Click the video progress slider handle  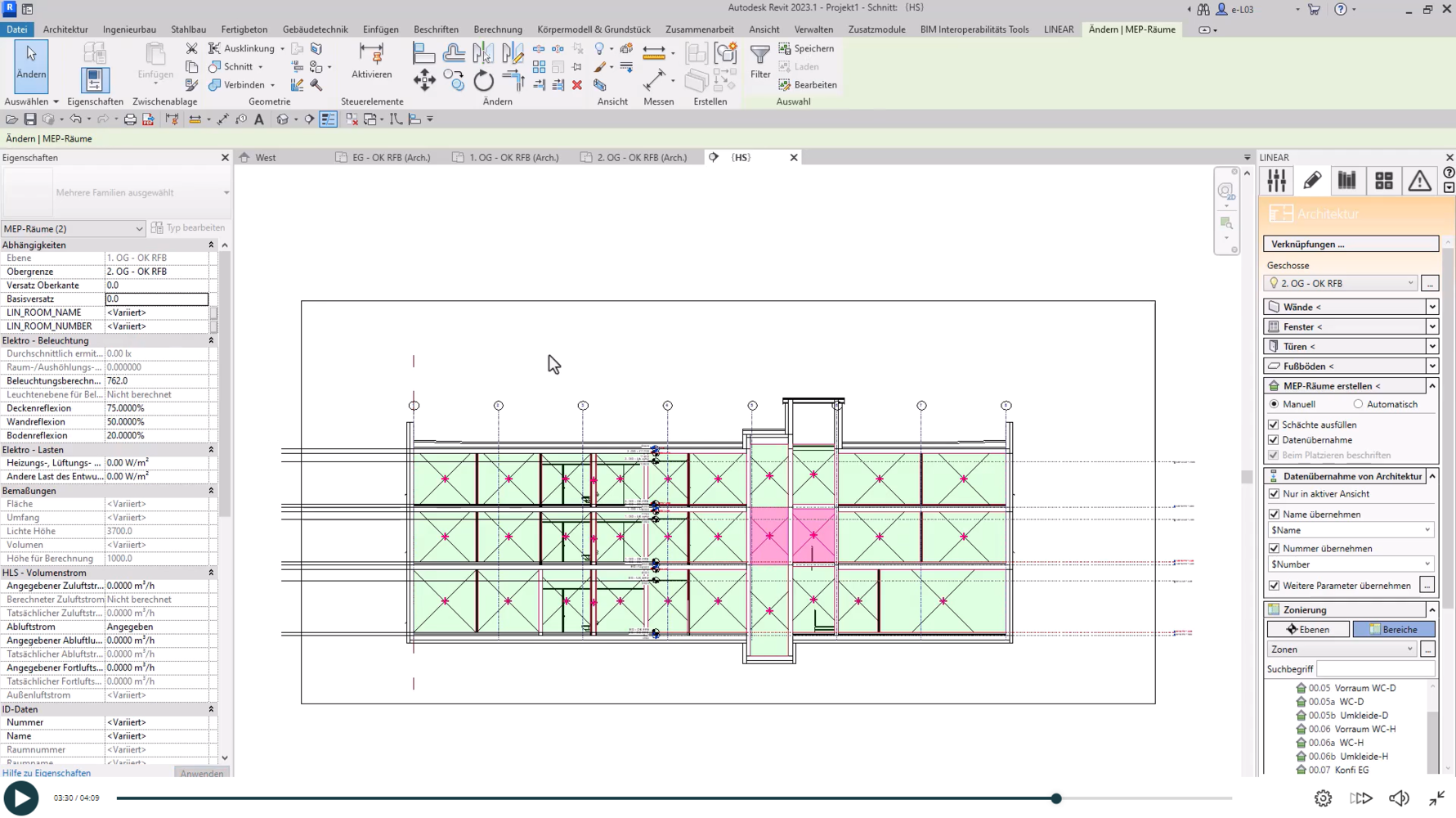1056,798
